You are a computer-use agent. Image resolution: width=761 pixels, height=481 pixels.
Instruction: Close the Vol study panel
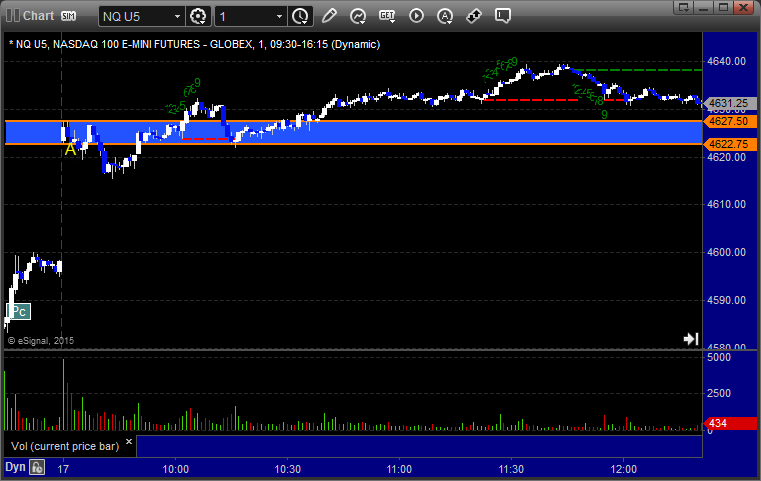[x=129, y=442]
